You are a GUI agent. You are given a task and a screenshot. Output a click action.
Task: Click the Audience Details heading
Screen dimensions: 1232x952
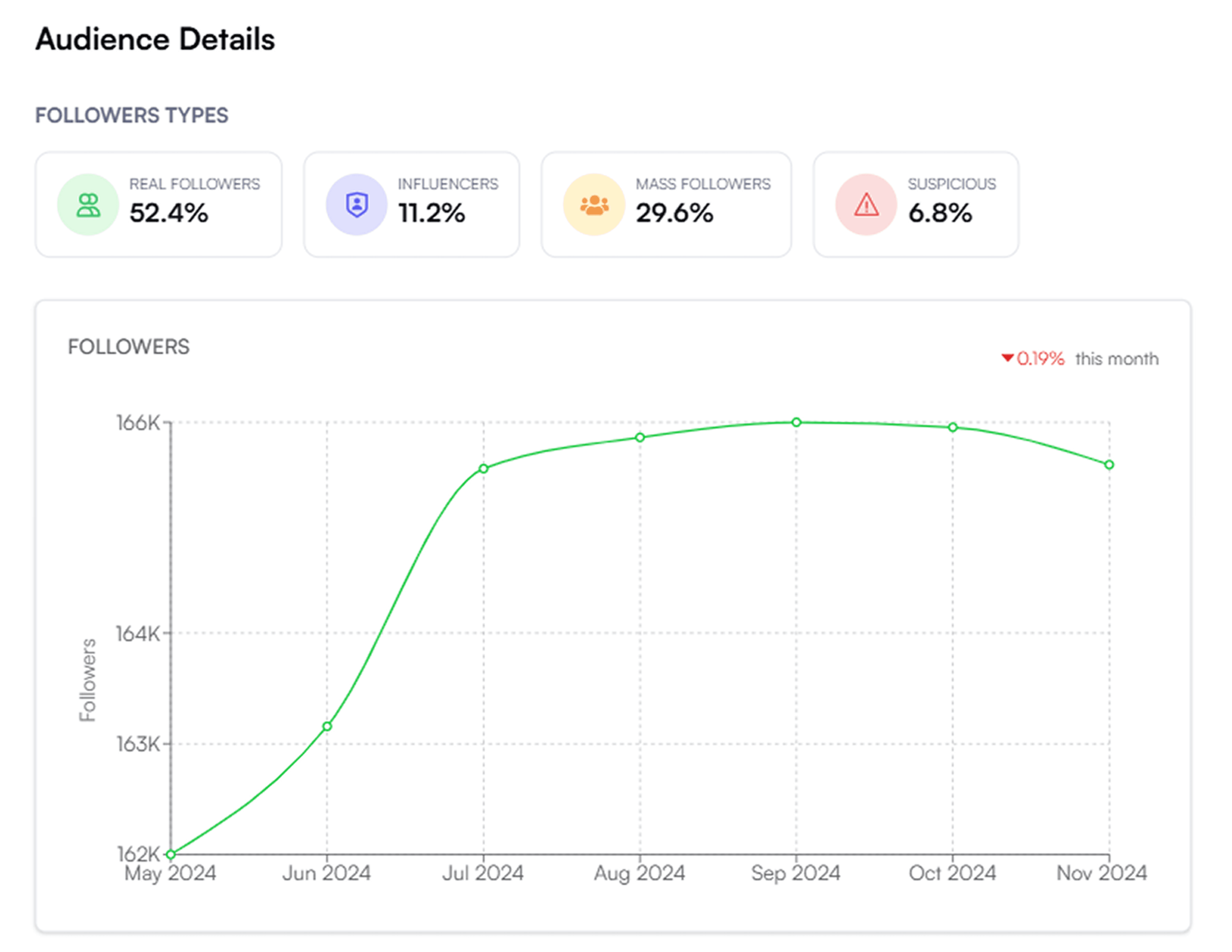coord(155,40)
